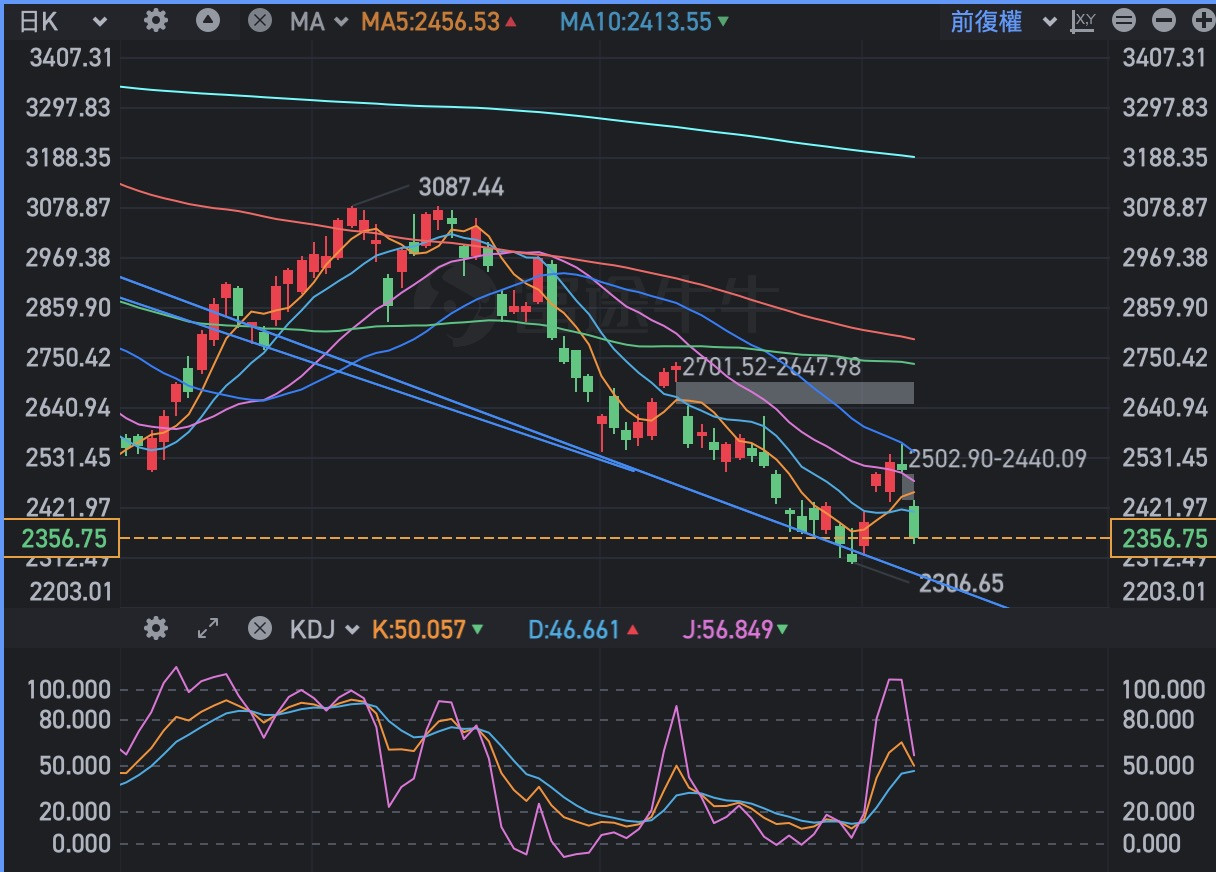Zoom out chart with minus icon
The image size is (1216, 872).
[x=1163, y=21]
